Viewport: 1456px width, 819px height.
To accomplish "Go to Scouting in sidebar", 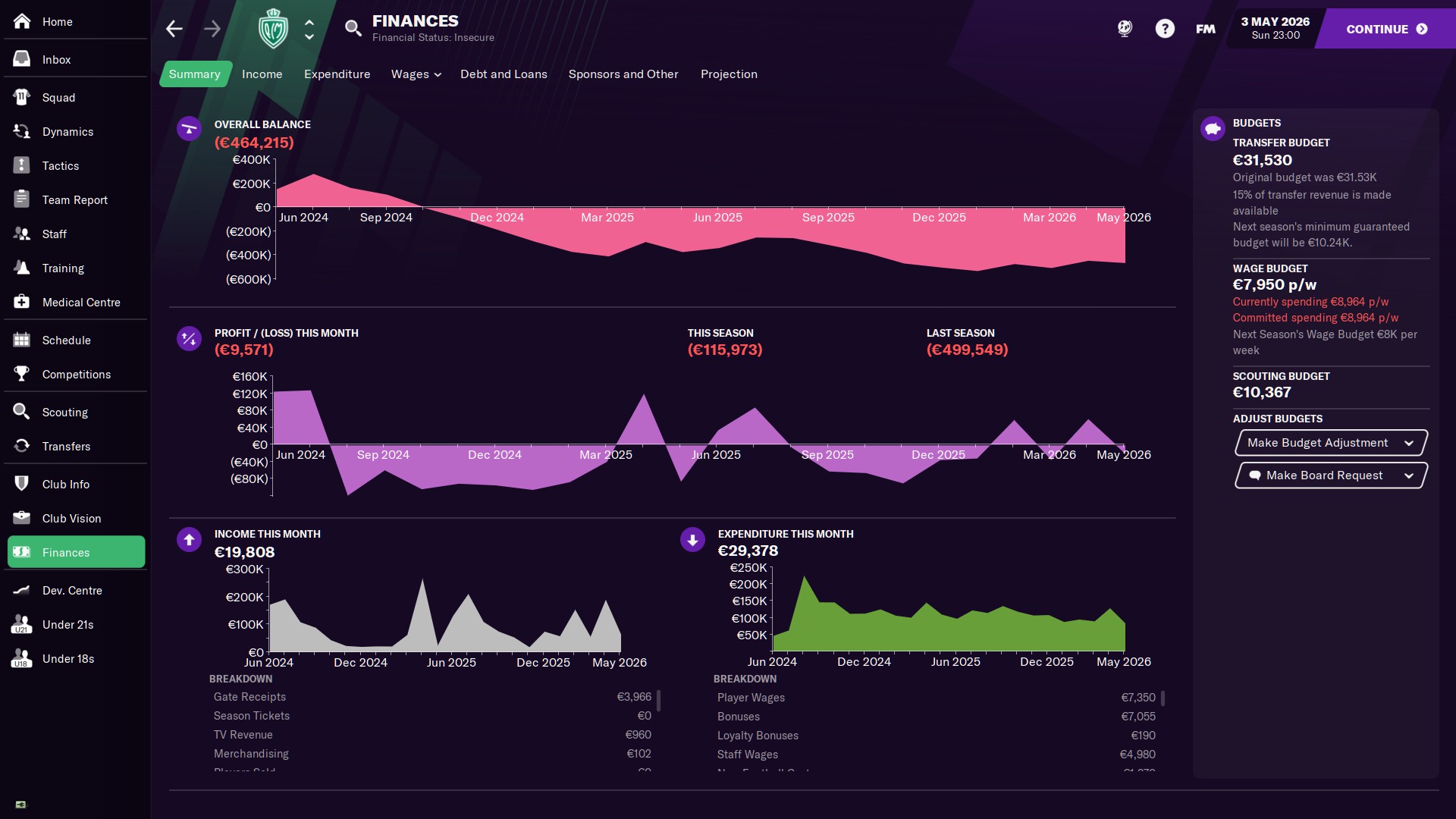I will coord(64,413).
